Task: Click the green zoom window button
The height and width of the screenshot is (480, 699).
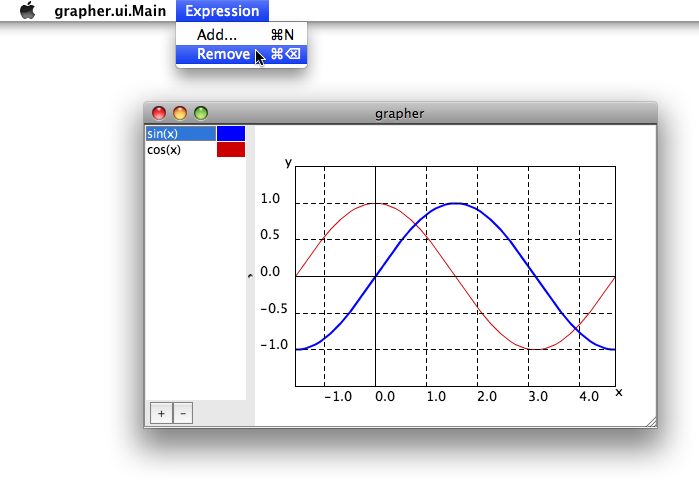Action: [201, 113]
